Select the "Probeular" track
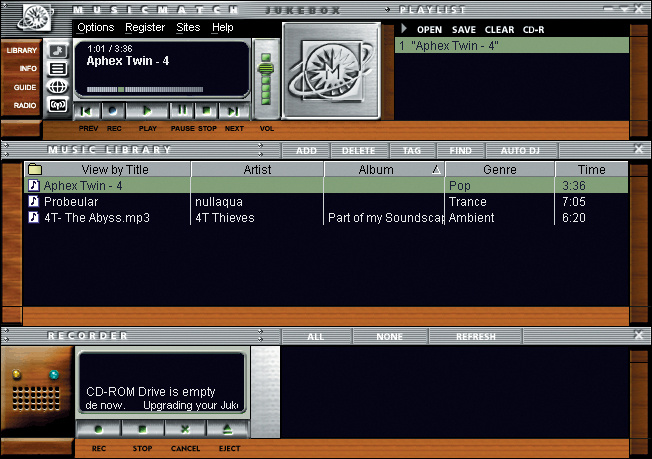Screen dimensions: 652x459 (71, 202)
